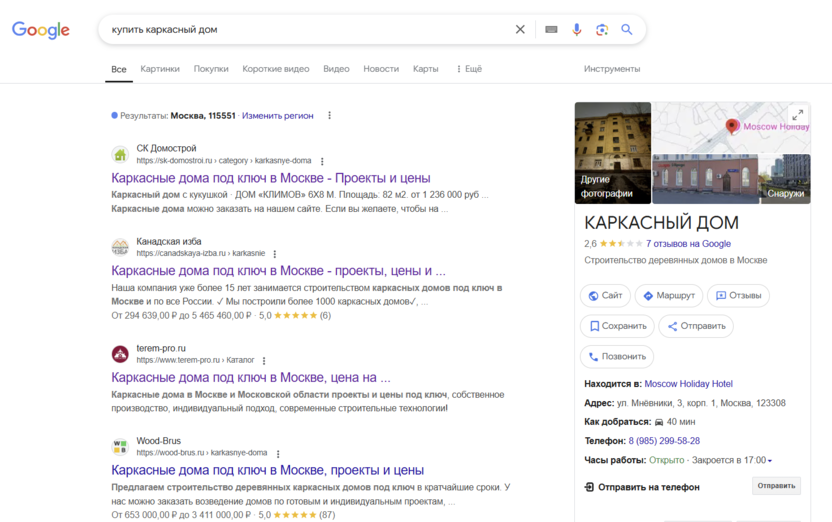Image resolution: width=832 pixels, height=522 pixels.
Task: Expand the map with fullscreen icon
Action: (797, 115)
